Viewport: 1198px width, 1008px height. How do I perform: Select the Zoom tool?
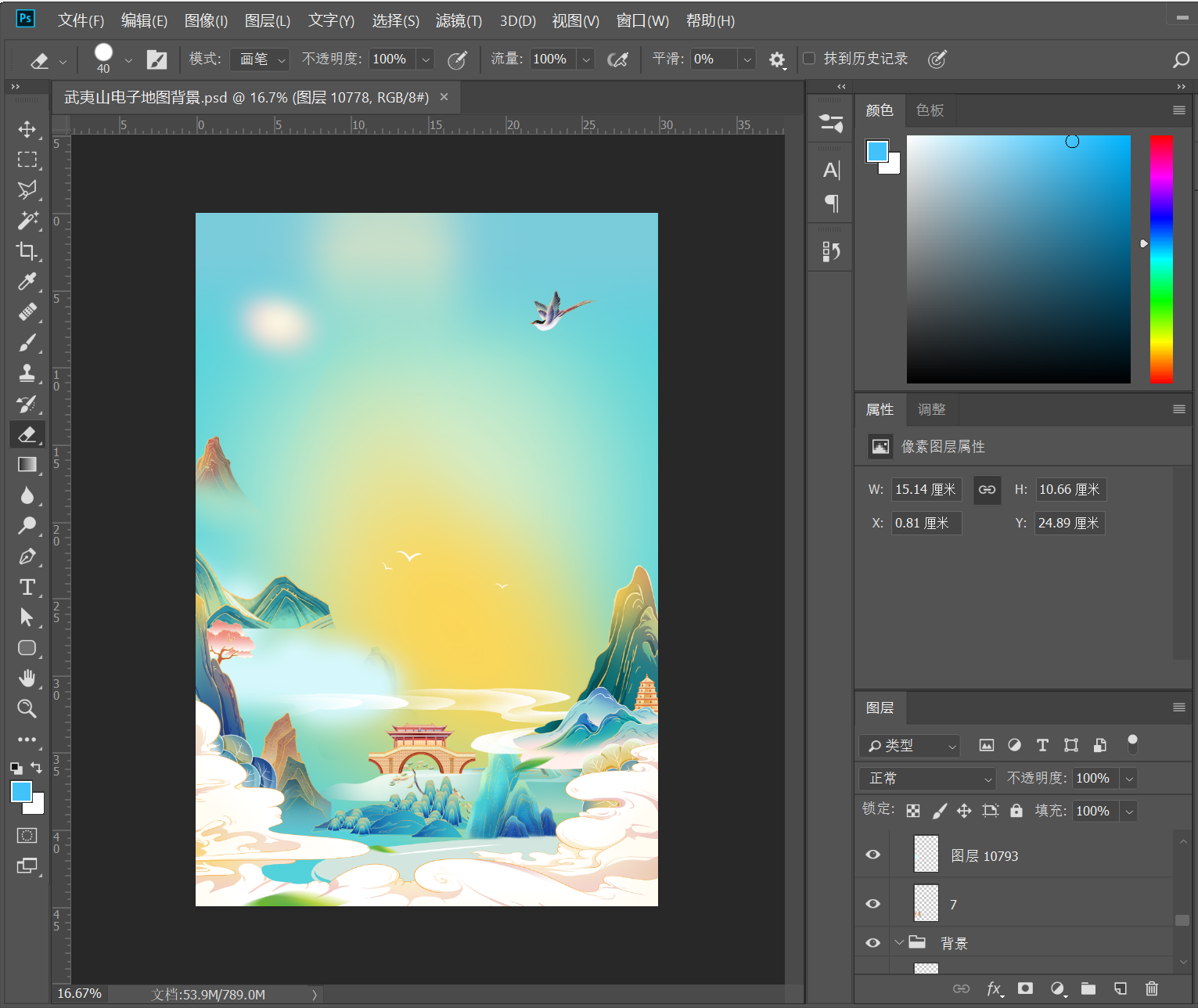click(x=27, y=709)
